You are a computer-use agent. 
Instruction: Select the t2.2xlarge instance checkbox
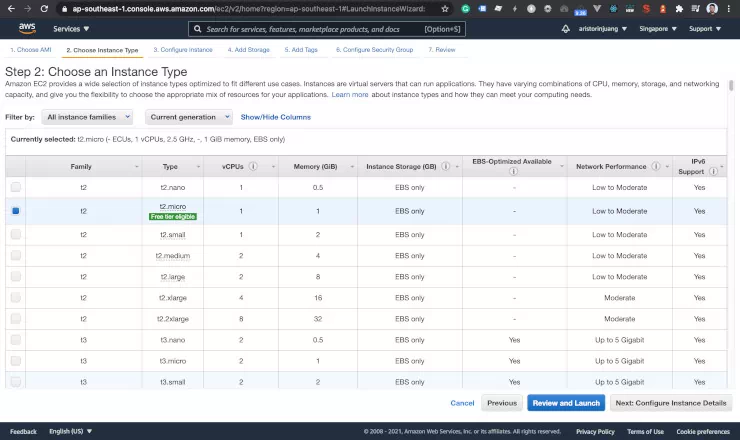16,319
